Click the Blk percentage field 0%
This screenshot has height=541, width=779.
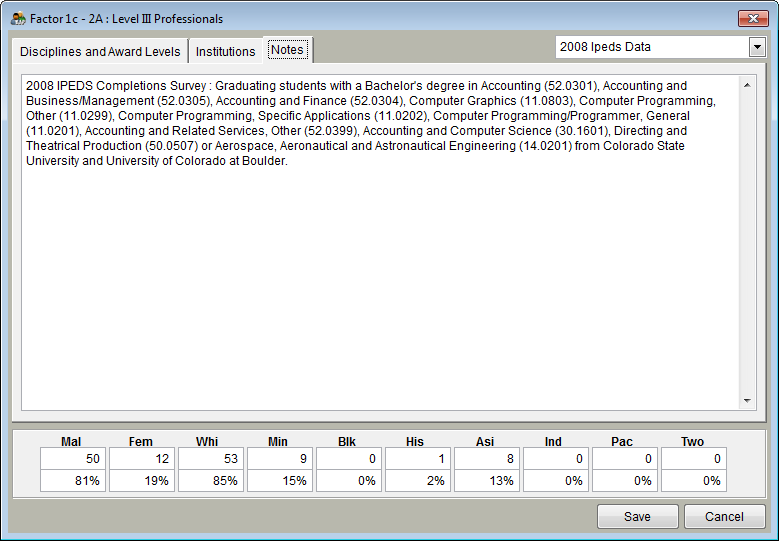[349, 481]
